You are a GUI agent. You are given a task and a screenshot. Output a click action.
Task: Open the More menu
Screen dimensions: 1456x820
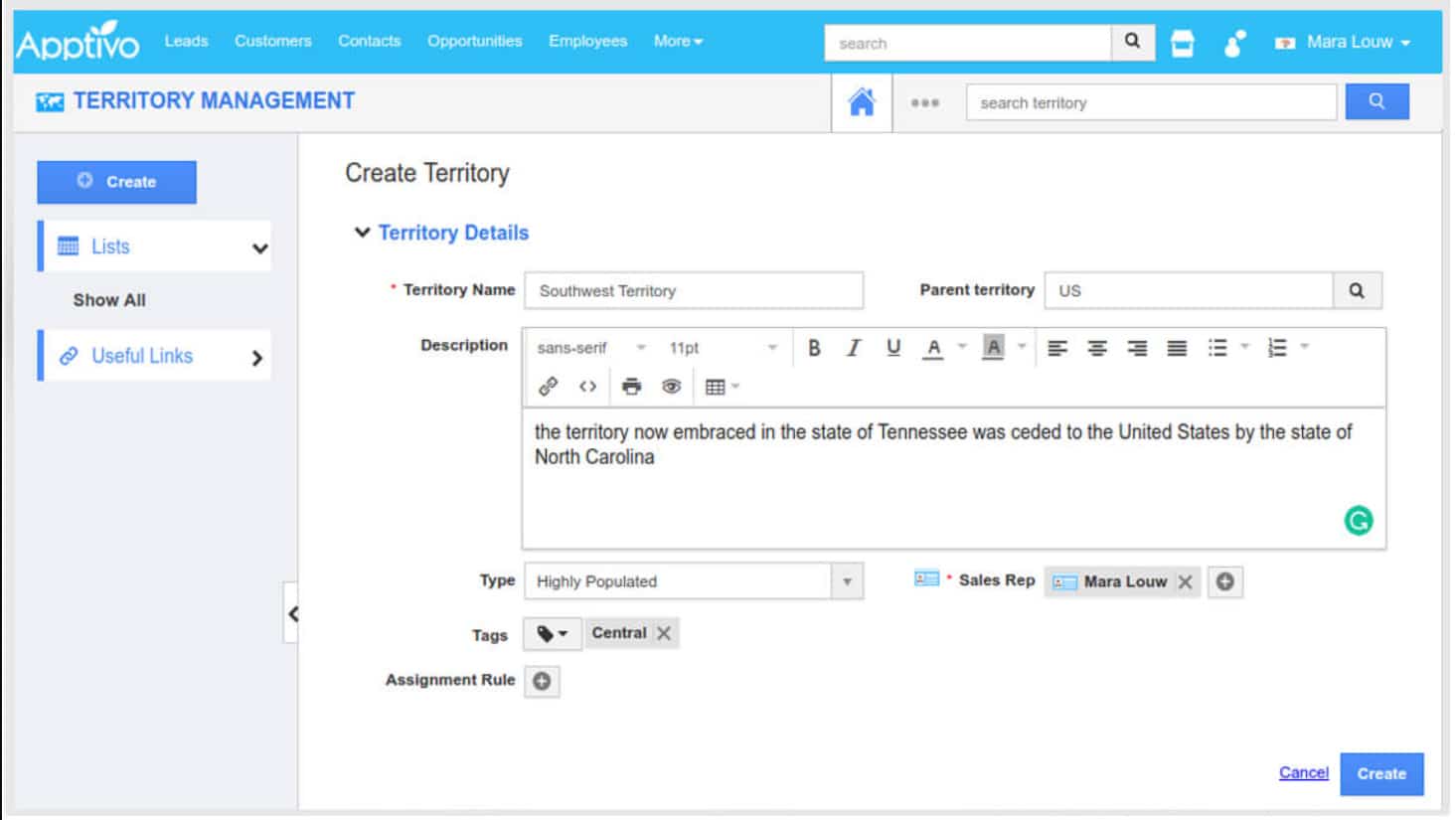coord(678,41)
